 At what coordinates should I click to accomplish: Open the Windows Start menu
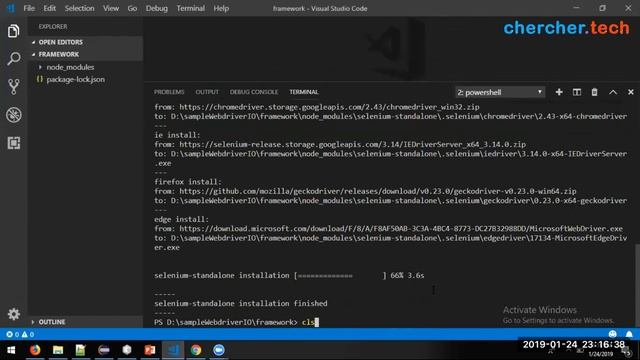(11, 350)
